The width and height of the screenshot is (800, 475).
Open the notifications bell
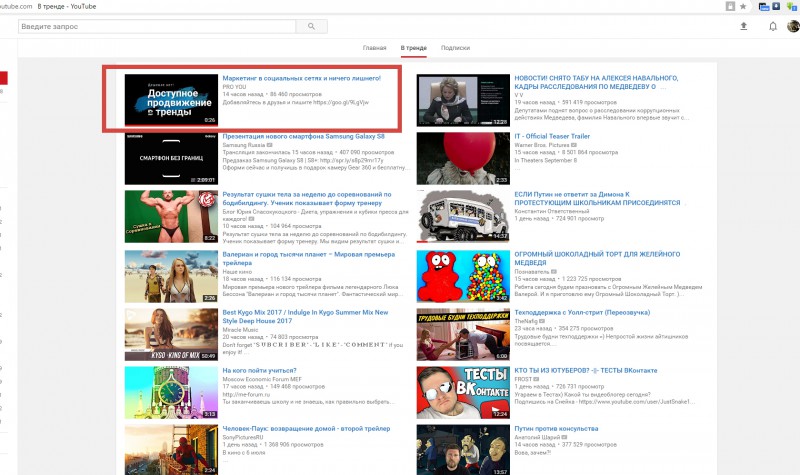coord(772,26)
